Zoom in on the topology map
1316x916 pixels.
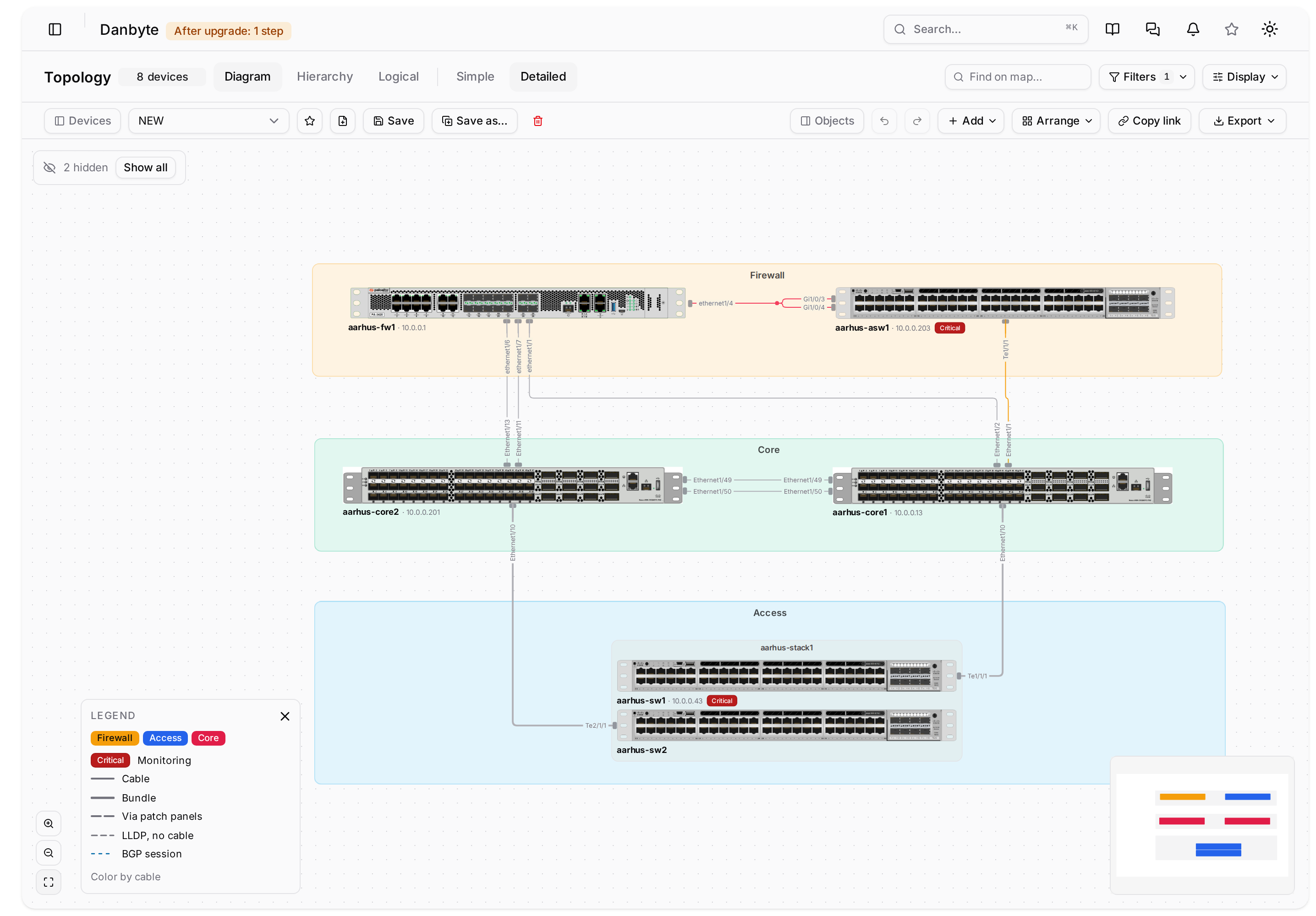coord(49,824)
